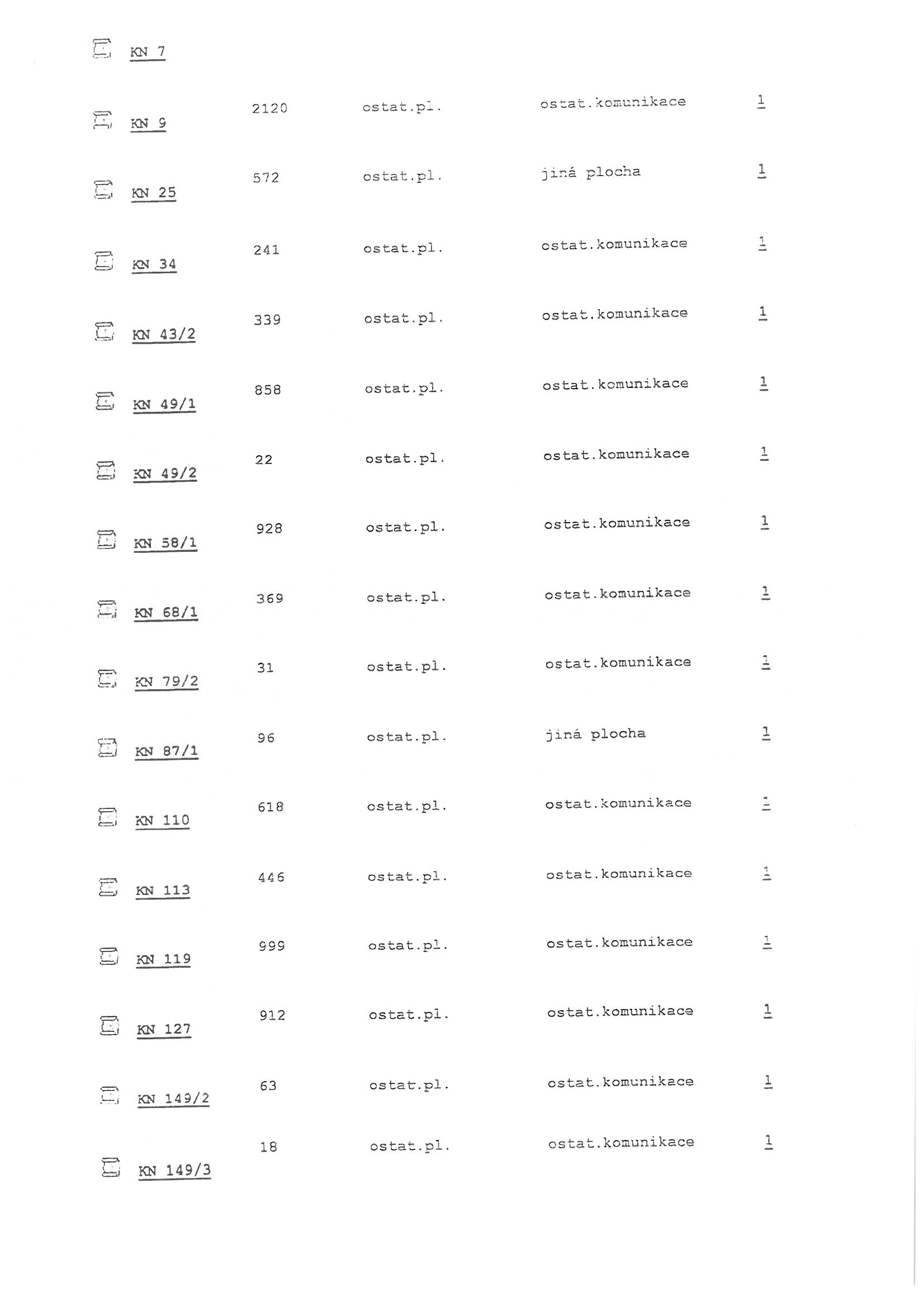
Task: Click the map icon beside KN 25
Action: (x=103, y=190)
